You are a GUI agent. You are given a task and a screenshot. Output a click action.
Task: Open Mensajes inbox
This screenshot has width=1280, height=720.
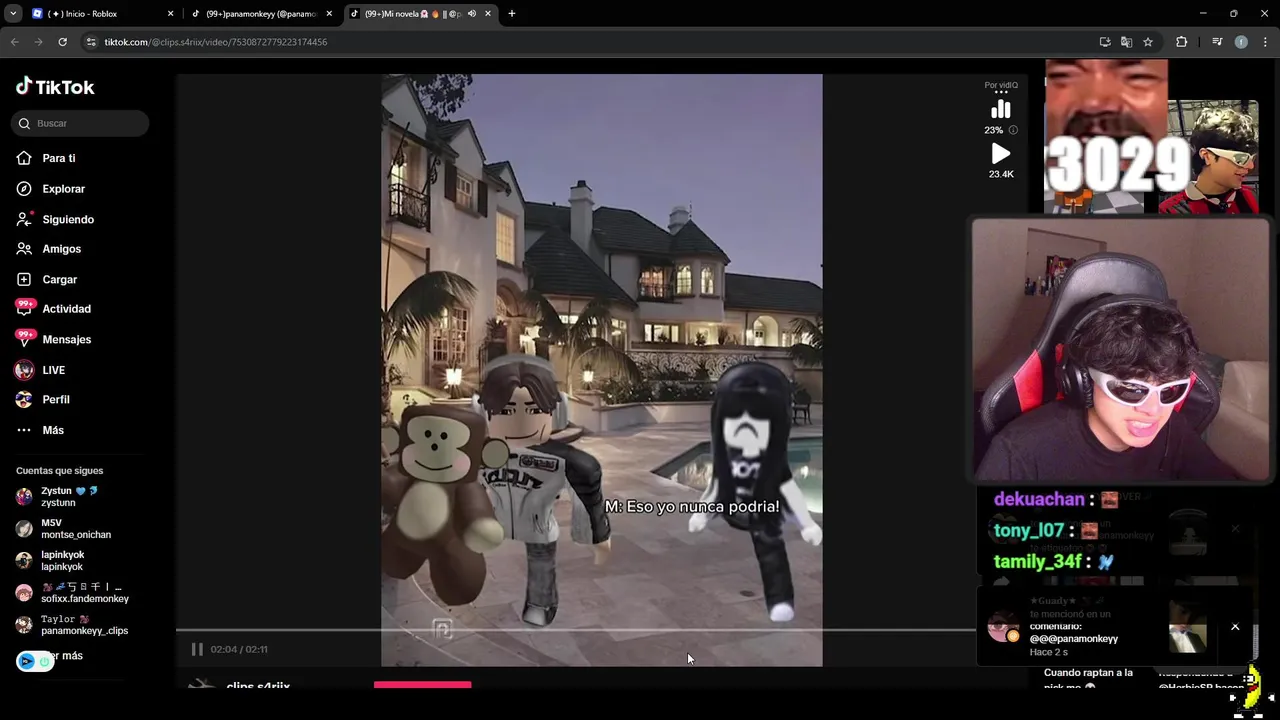pyautogui.click(x=66, y=340)
